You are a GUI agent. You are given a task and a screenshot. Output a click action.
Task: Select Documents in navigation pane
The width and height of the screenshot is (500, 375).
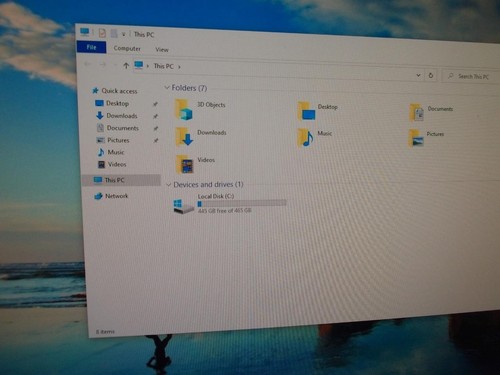tap(123, 128)
